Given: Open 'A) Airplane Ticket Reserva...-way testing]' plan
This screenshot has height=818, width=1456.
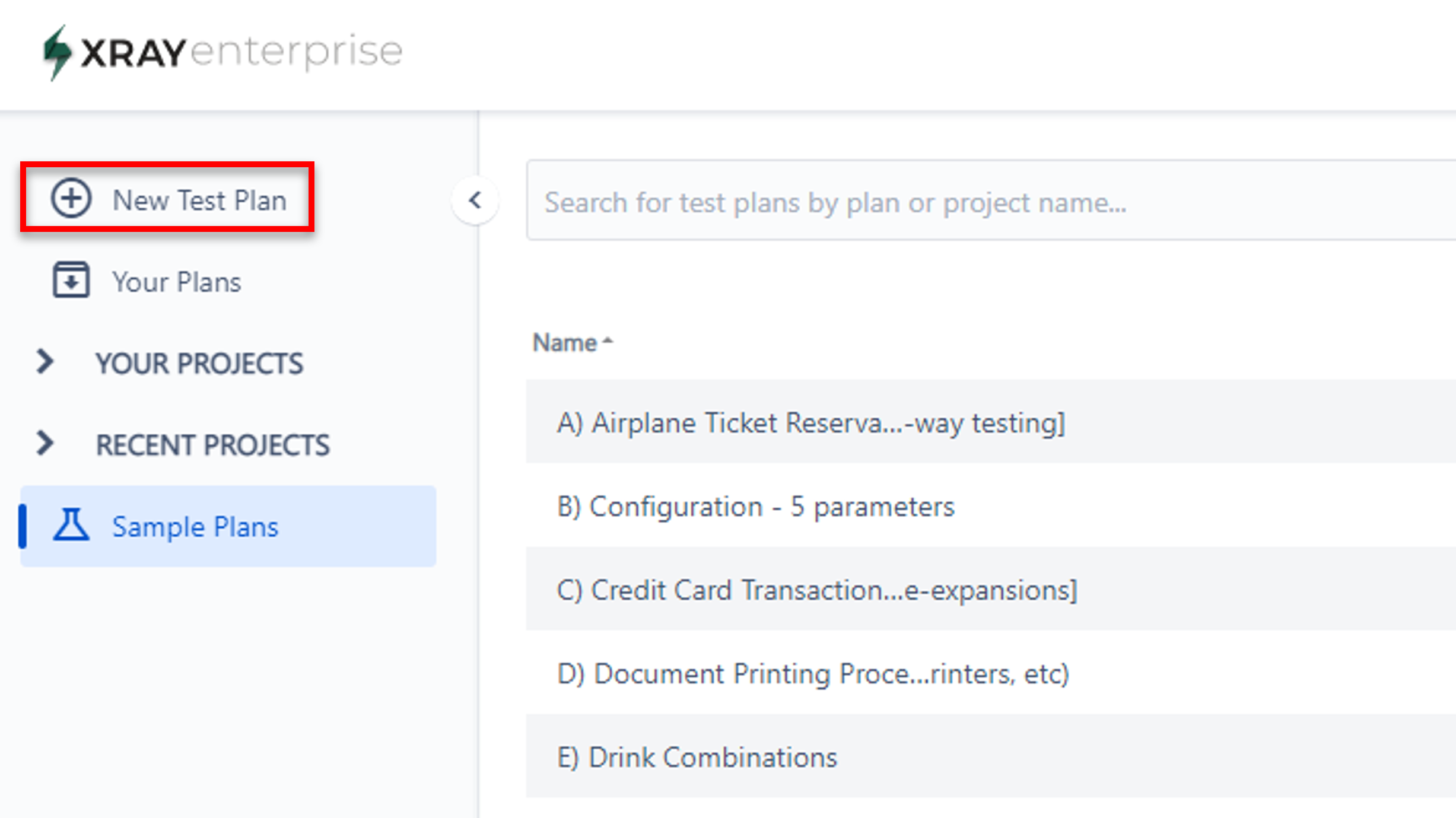Looking at the screenshot, I should click(x=991, y=422).
